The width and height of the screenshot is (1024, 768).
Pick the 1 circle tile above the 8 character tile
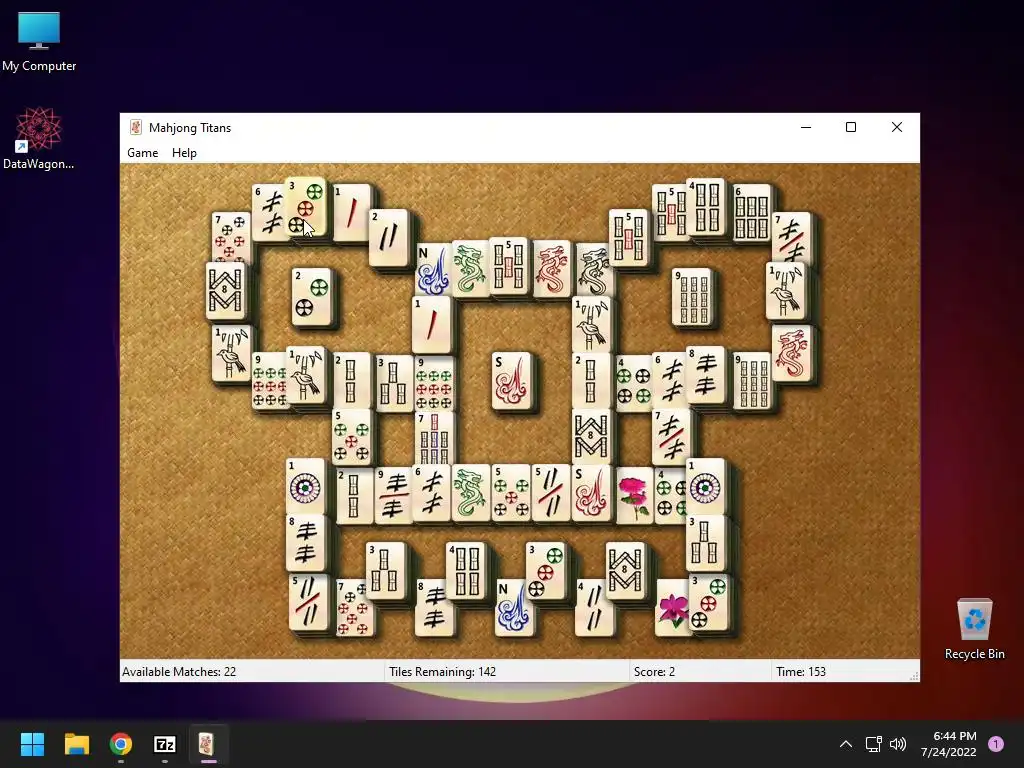(306, 486)
